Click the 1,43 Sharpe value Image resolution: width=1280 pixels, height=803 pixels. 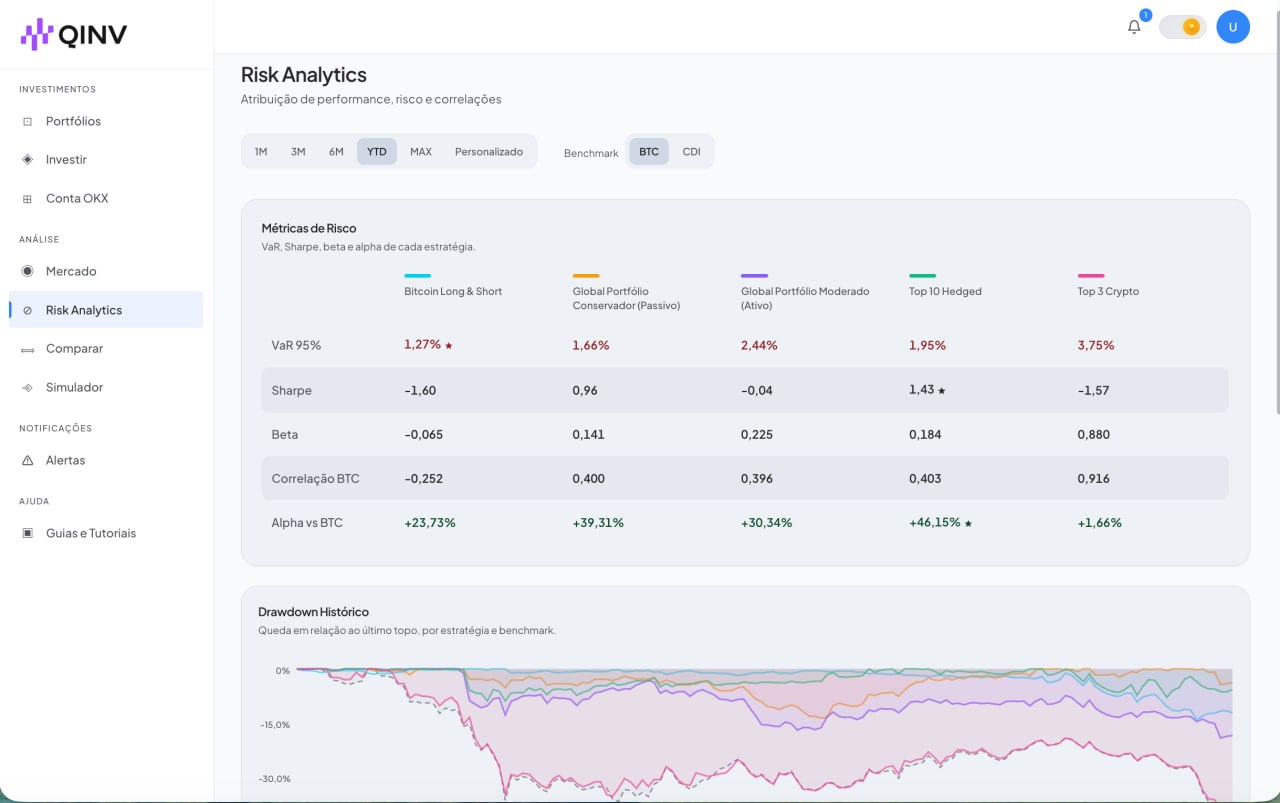921,389
